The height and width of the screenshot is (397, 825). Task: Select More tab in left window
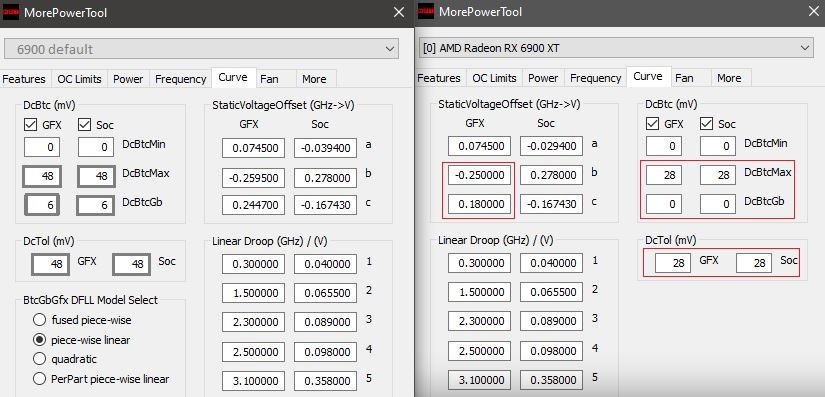314,79
